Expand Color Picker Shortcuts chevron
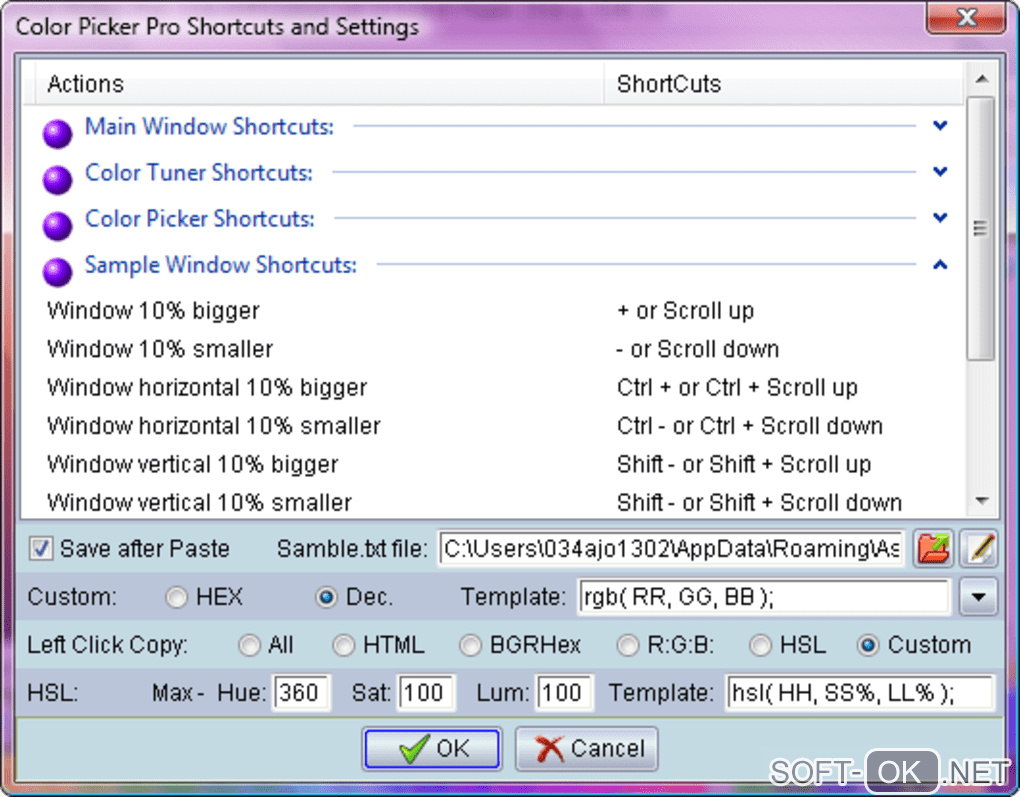 940,218
